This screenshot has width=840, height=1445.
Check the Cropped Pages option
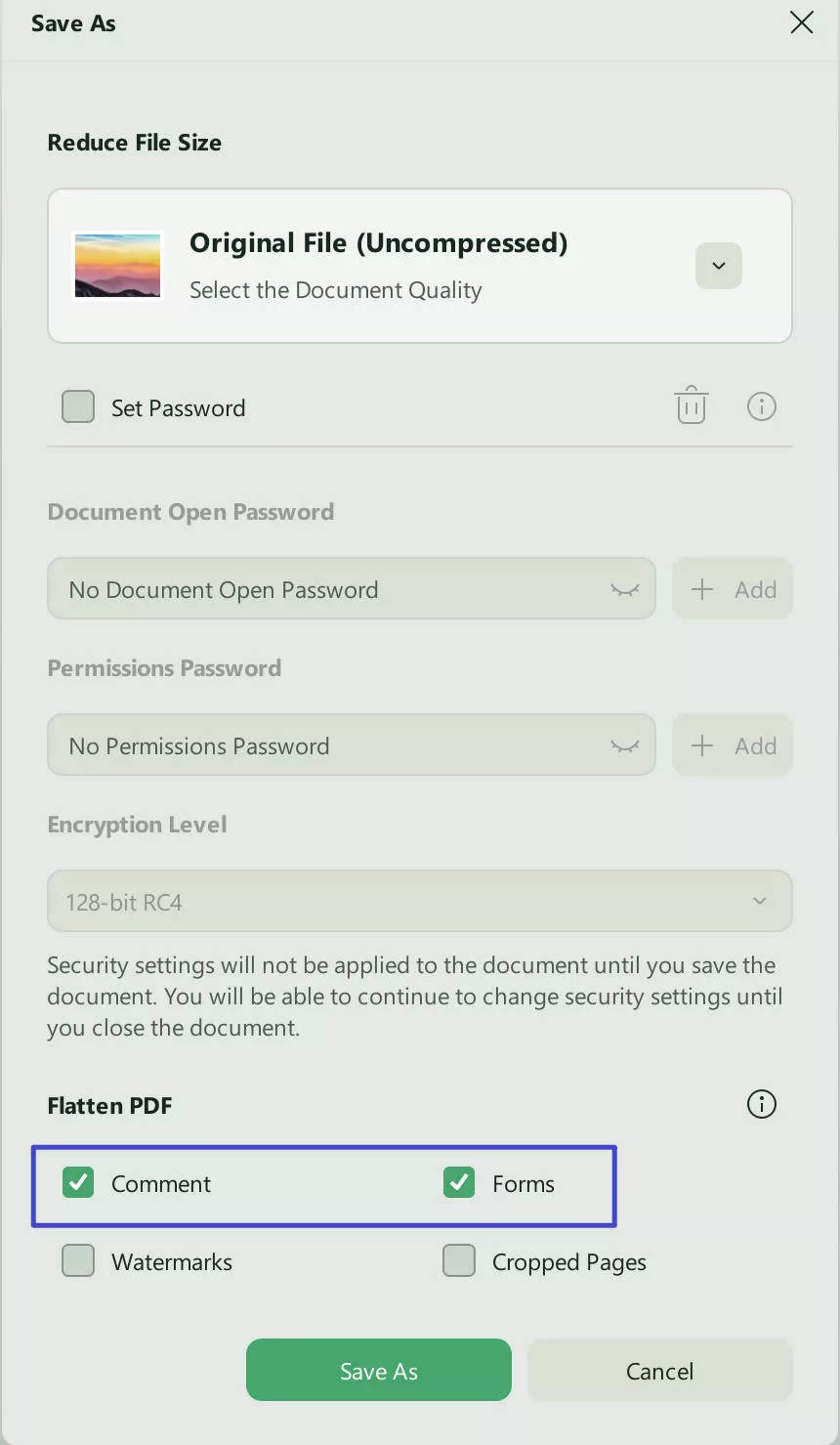click(459, 1260)
